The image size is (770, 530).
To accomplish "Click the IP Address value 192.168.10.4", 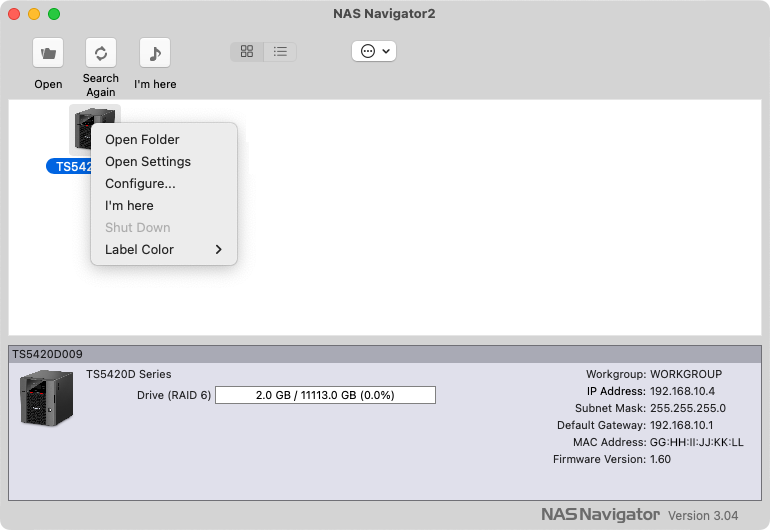I will click(682, 391).
